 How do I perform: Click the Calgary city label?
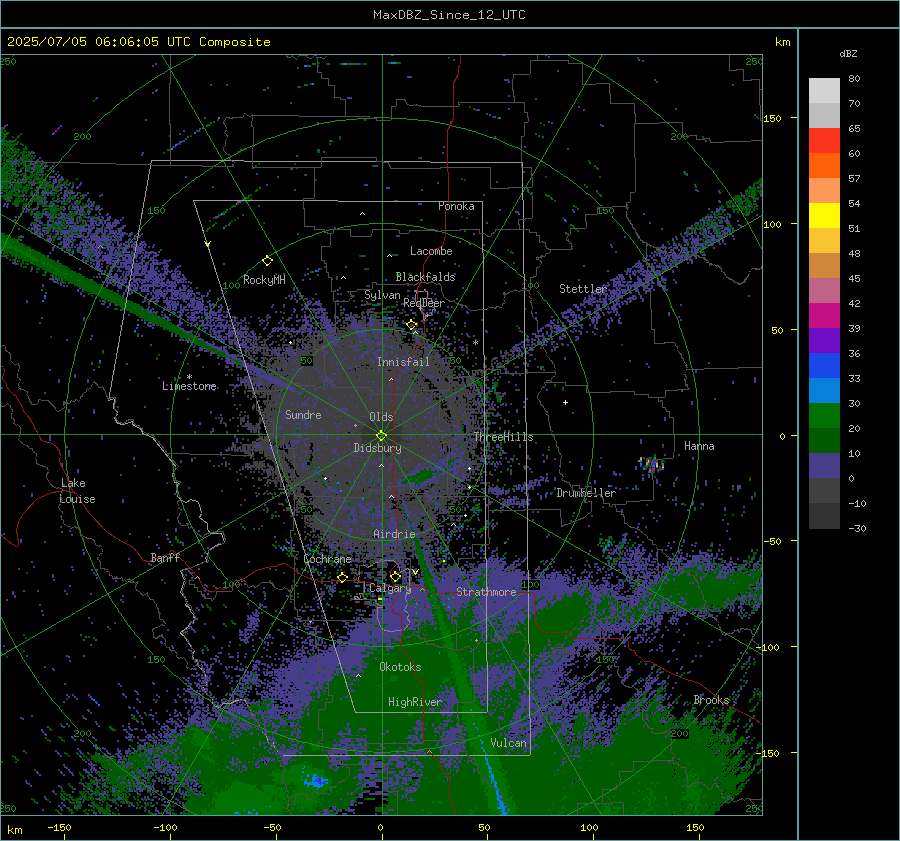click(x=390, y=588)
